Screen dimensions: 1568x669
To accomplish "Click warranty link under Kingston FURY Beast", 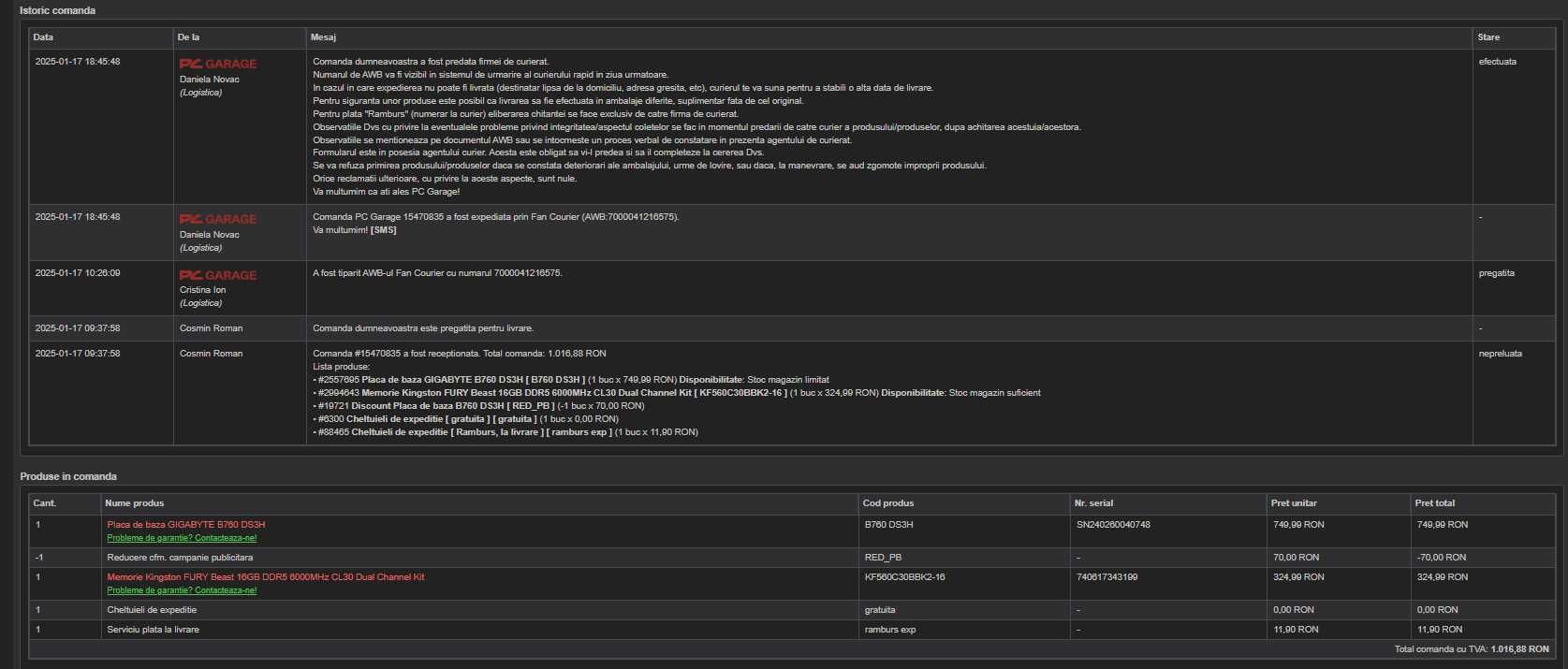I will pos(182,590).
